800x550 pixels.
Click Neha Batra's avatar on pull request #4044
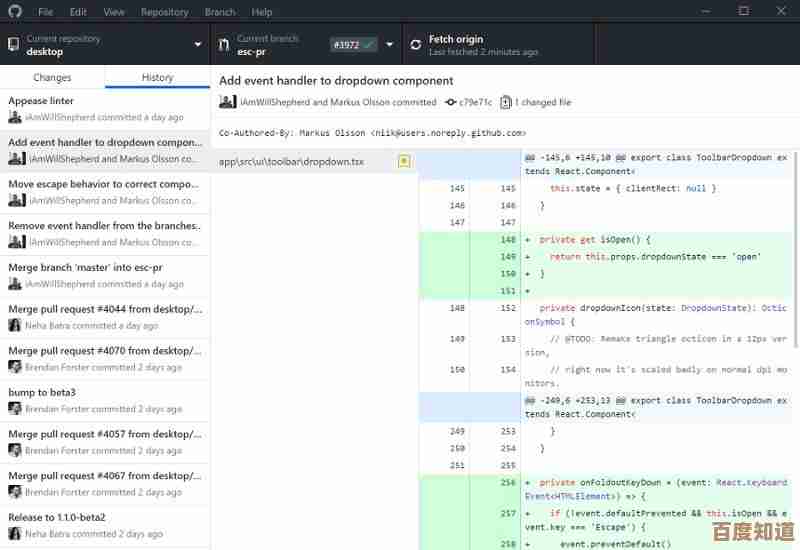pos(15,325)
